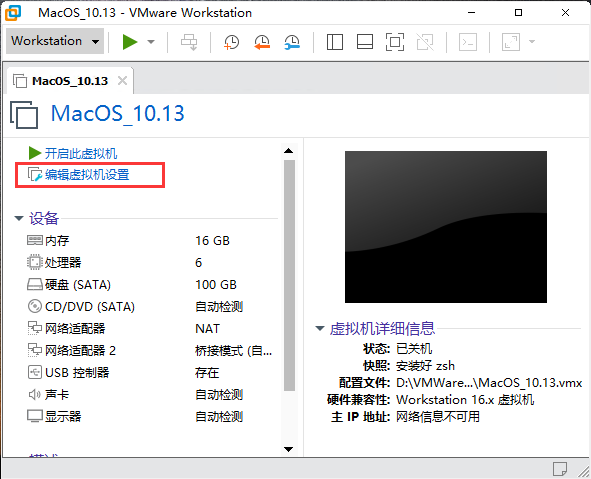Click the large VM icon next to MacOS_10.13 heading
Viewport: 591px width, 479px height.
pos(24,114)
